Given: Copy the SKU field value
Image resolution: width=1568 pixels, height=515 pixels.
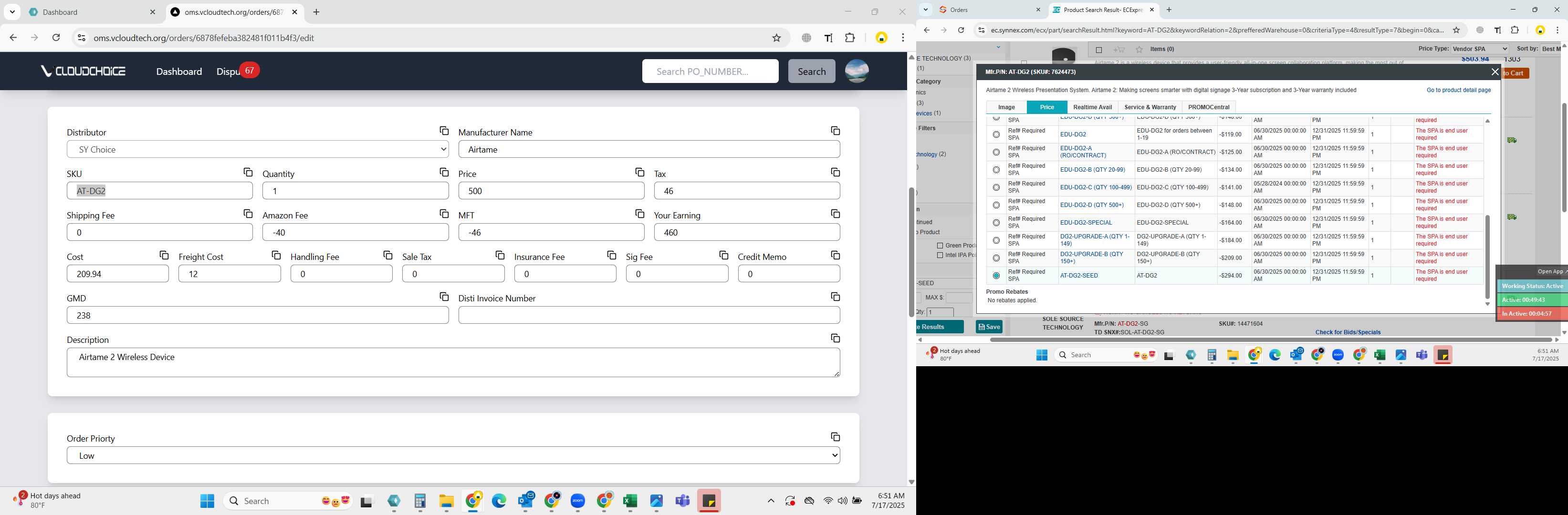Looking at the screenshot, I should pos(248,172).
